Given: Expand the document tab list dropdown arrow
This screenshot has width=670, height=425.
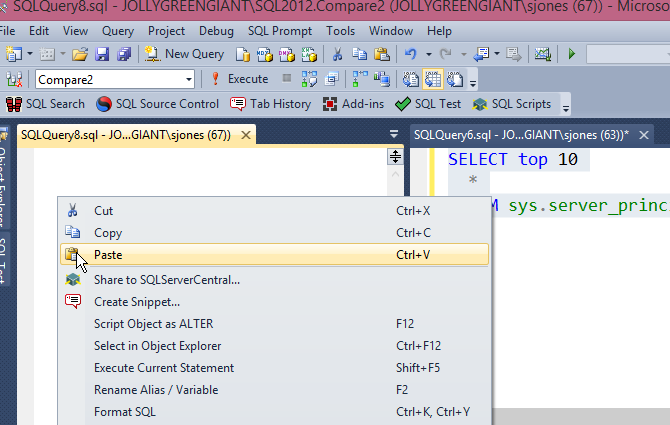Looking at the screenshot, I should [x=394, y=134].
